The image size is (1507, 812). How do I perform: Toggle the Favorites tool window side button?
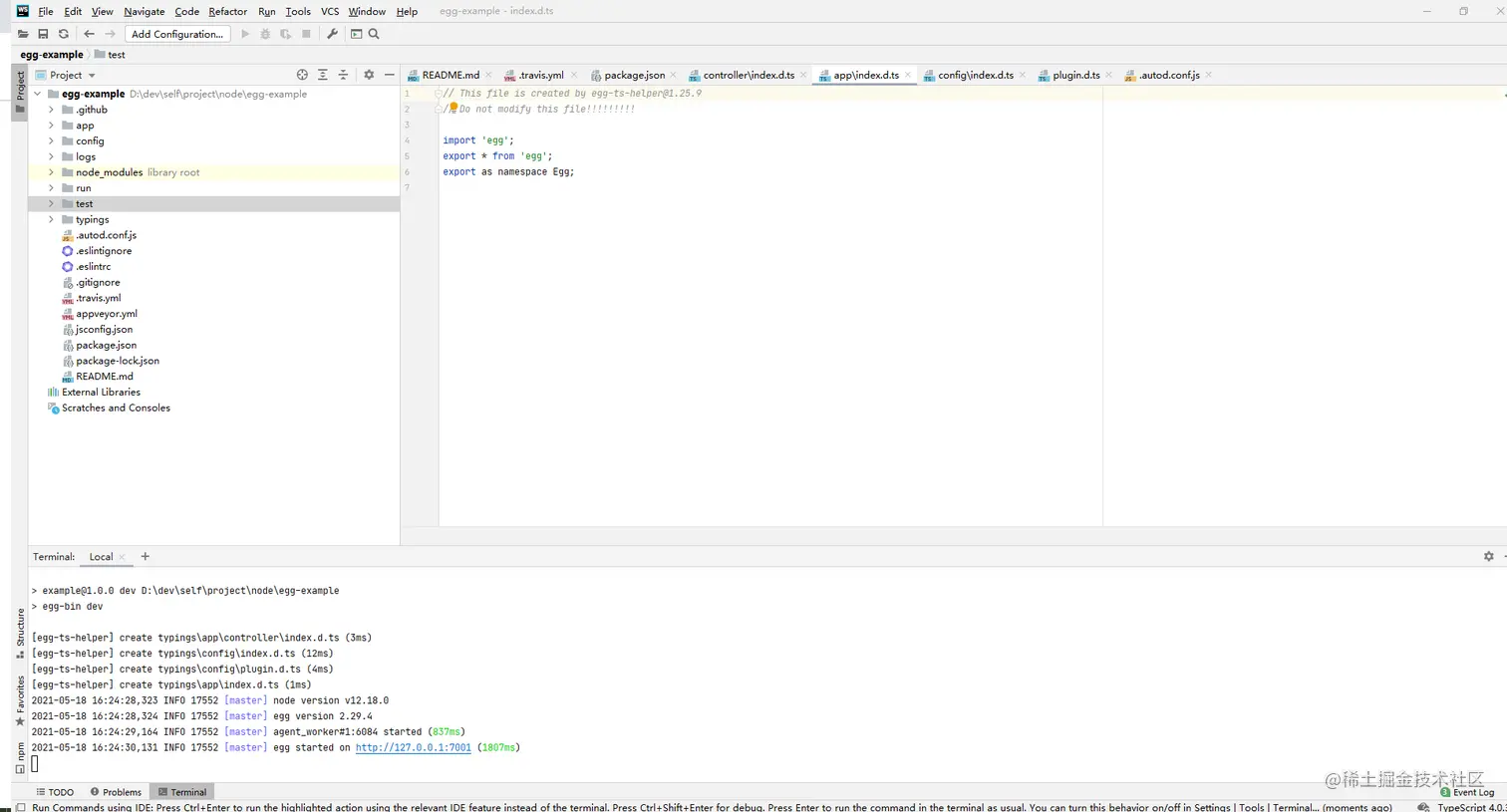click(x=19, y=700)
